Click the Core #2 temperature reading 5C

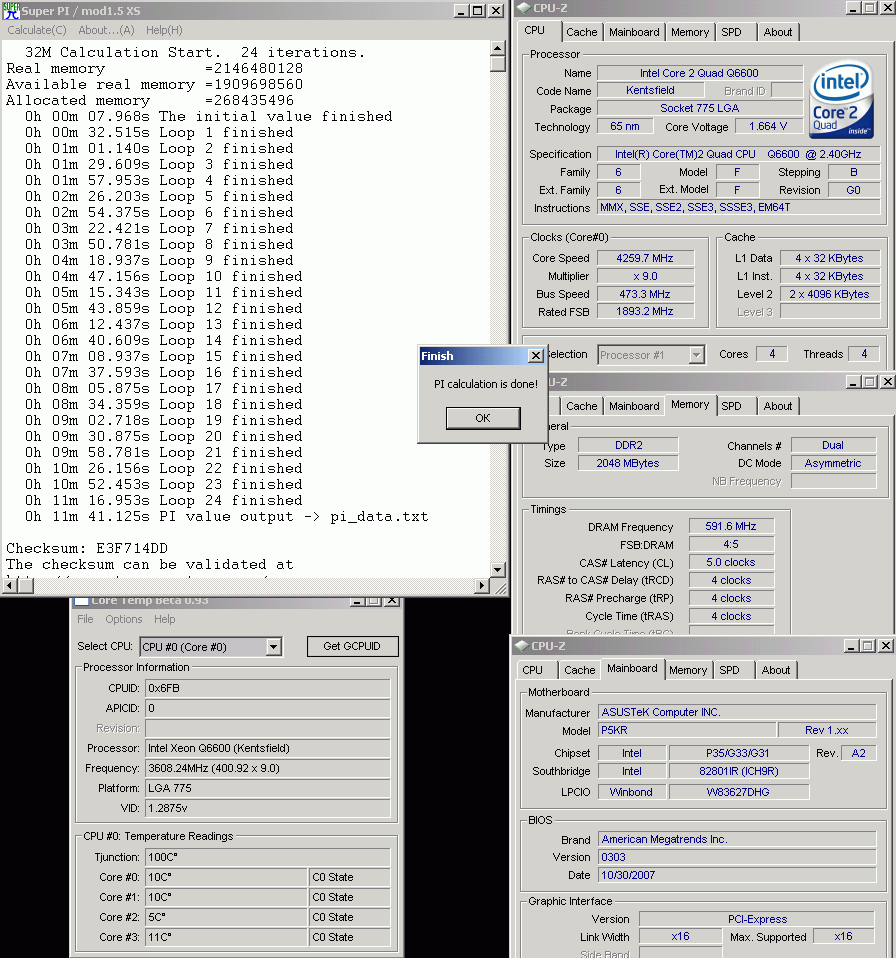pos(226,917)
